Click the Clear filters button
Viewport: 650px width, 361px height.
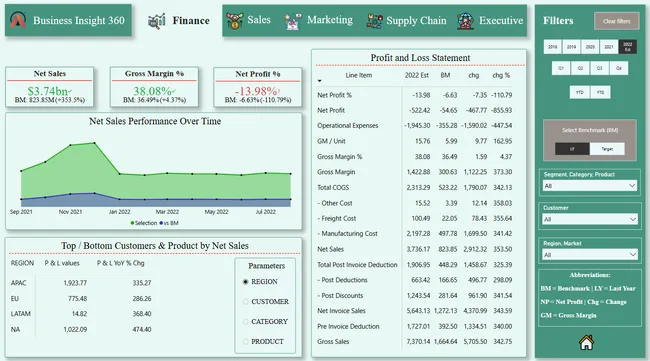pos(616,21)
